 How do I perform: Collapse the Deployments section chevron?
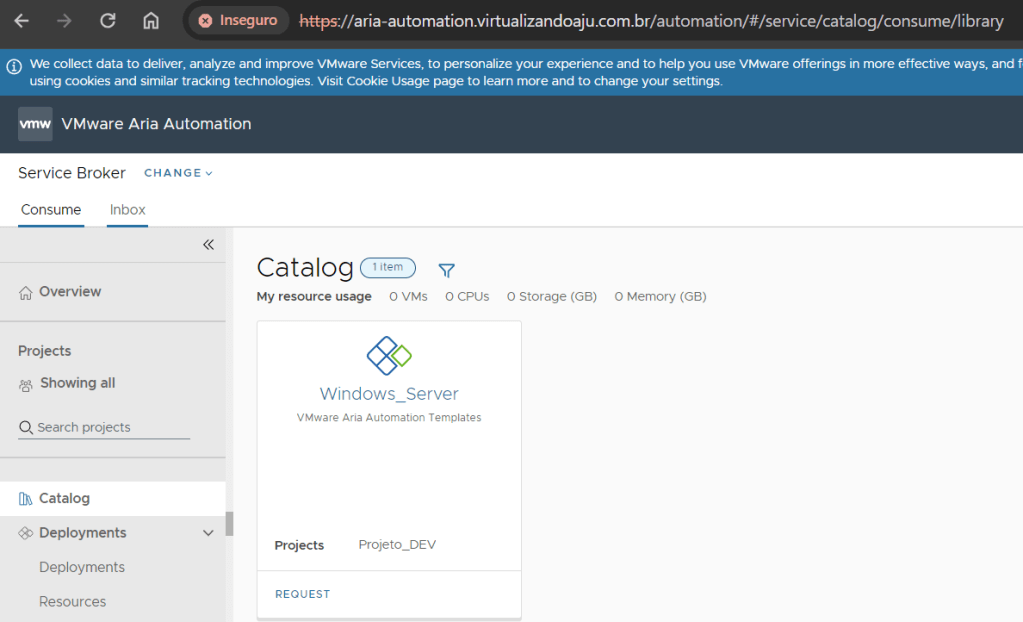point(208,533)
